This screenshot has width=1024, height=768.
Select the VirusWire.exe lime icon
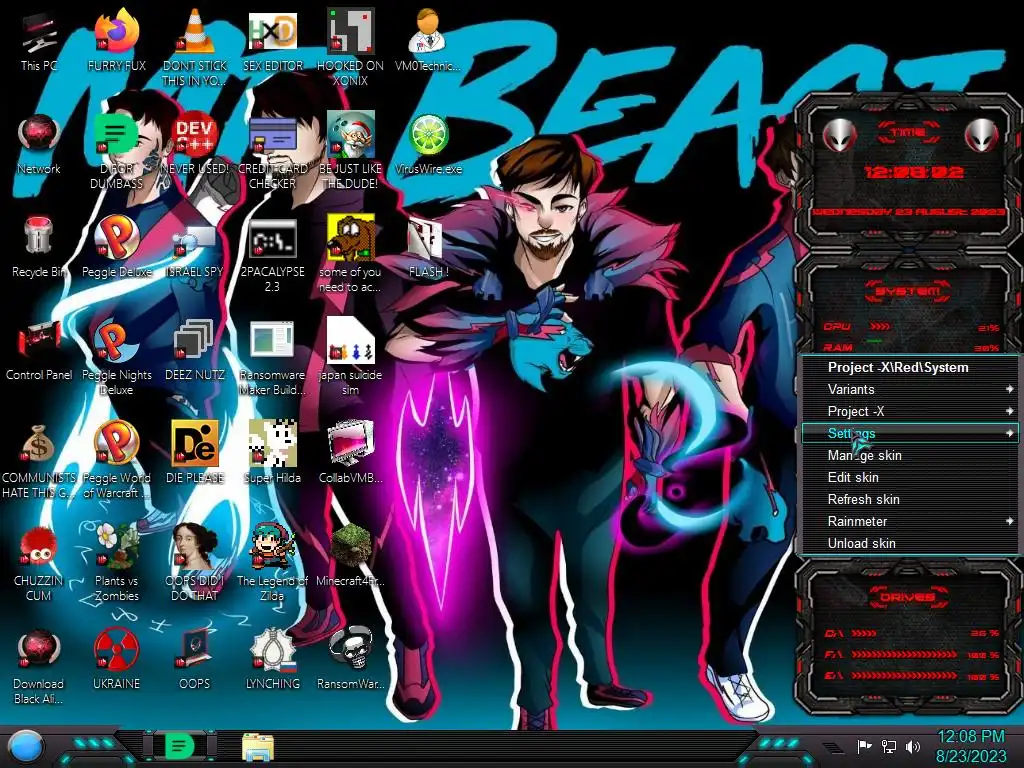428,136
